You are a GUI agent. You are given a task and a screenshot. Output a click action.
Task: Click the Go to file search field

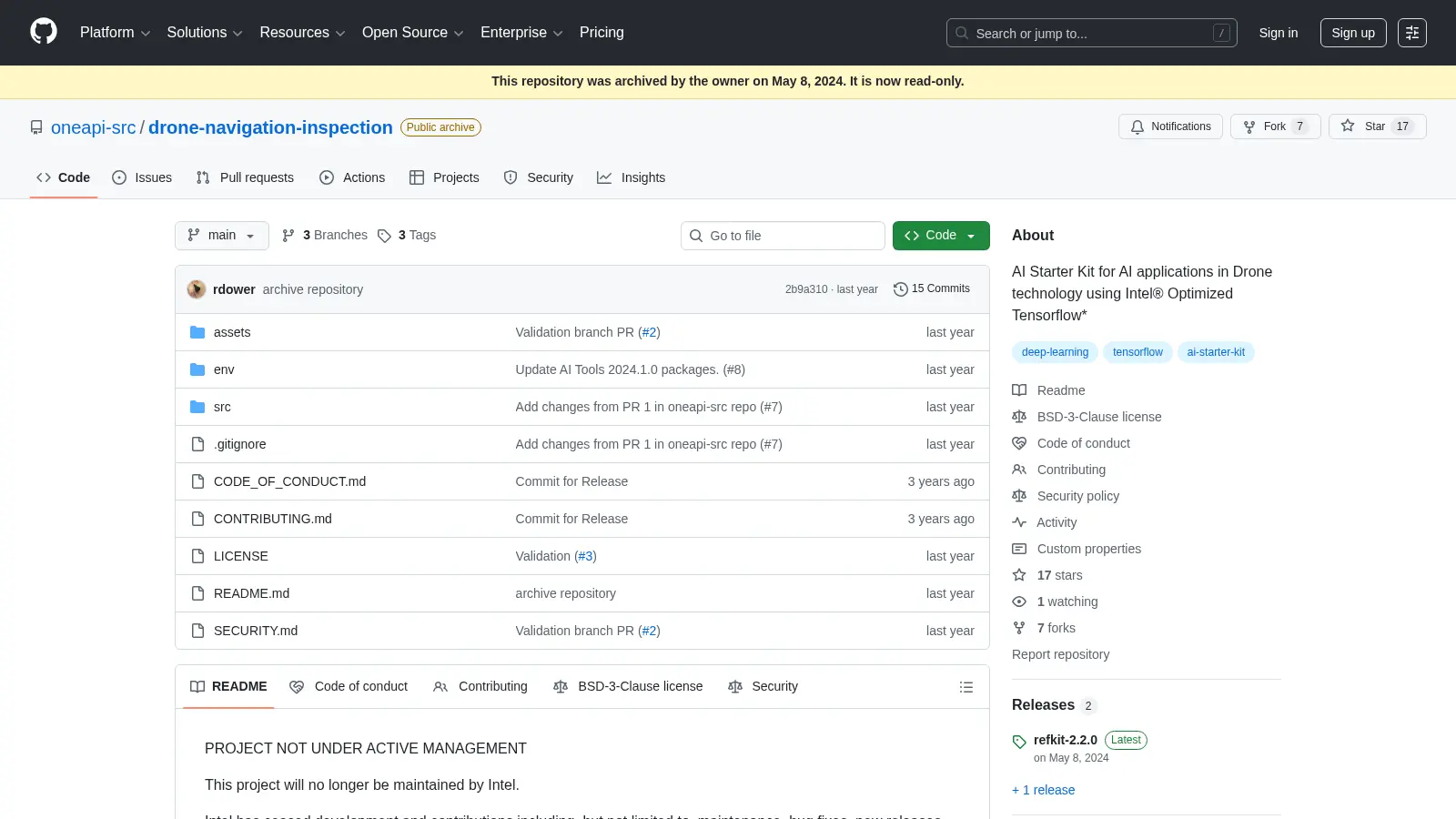click(x=783, y=236)
